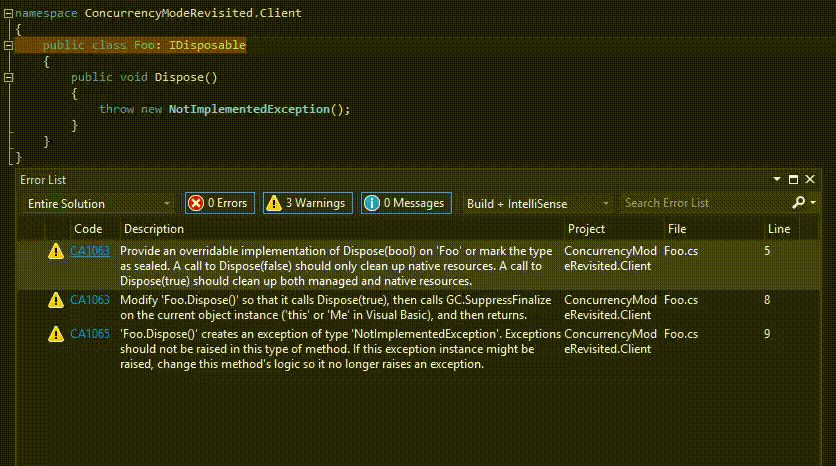The height and width of the screenshot is (466, 836).
Task: Open search options dropdown arrow
Action: (813, 203)
